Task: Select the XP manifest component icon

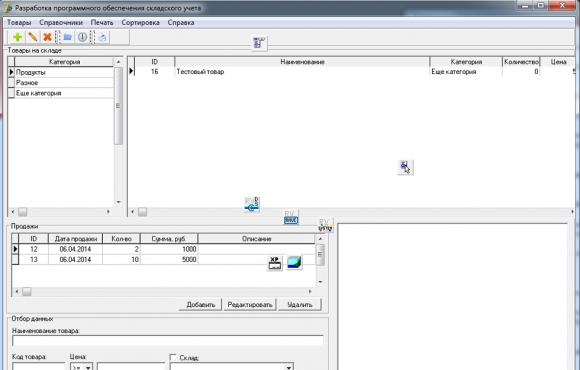Action: click(274, 263)
